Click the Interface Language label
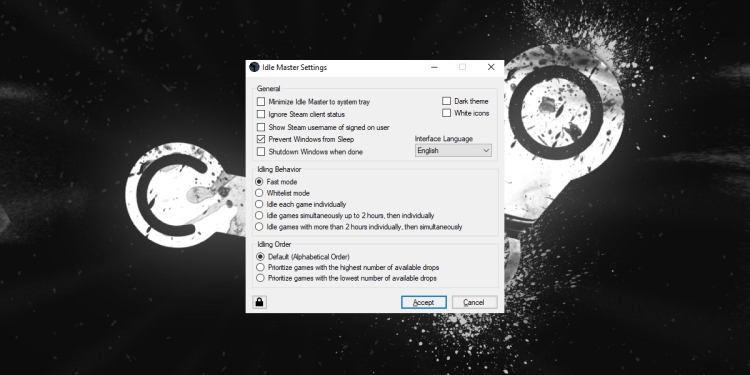 tap(444, 139)
